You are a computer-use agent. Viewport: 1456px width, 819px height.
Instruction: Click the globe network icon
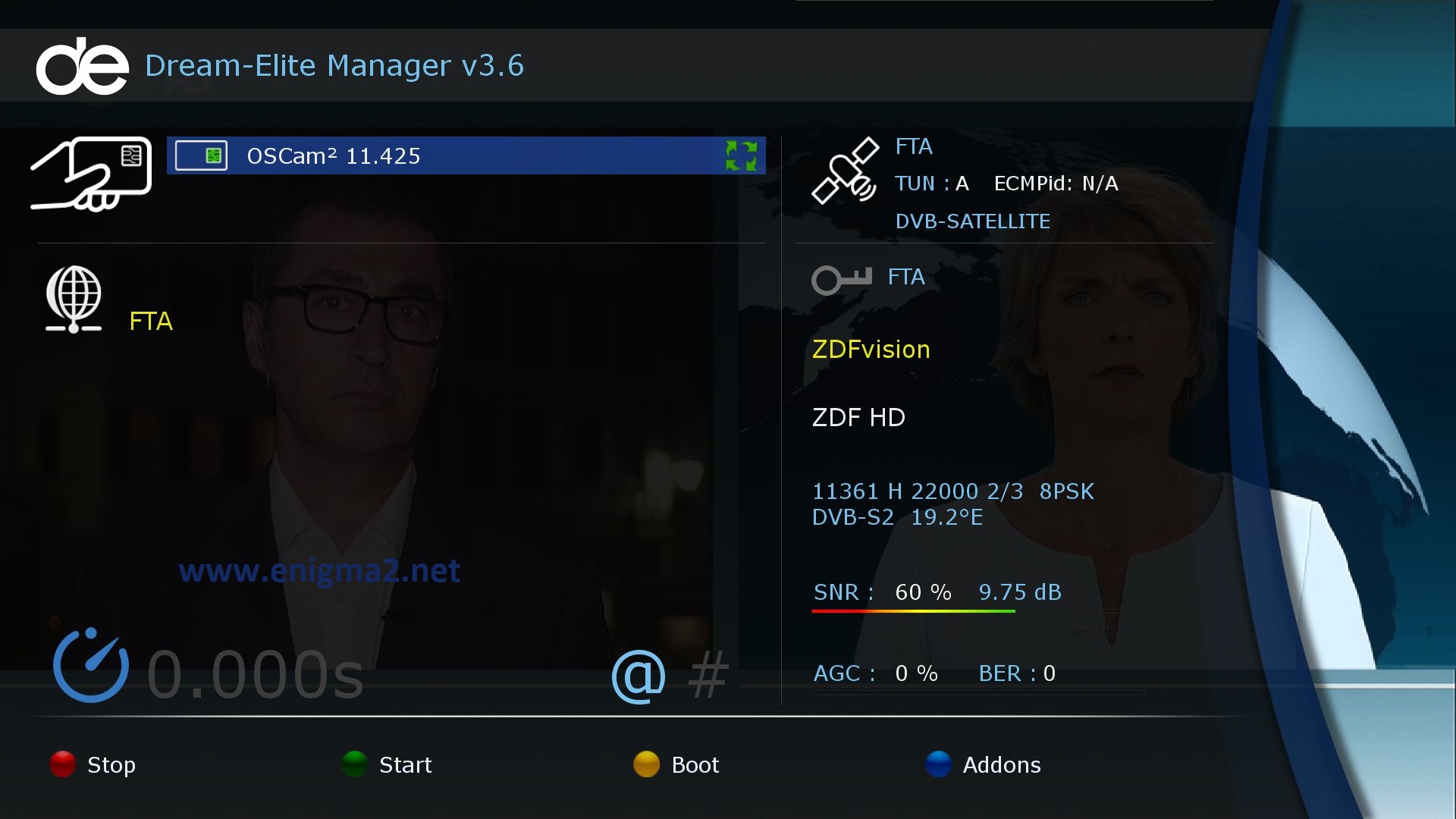pos(74,299)
